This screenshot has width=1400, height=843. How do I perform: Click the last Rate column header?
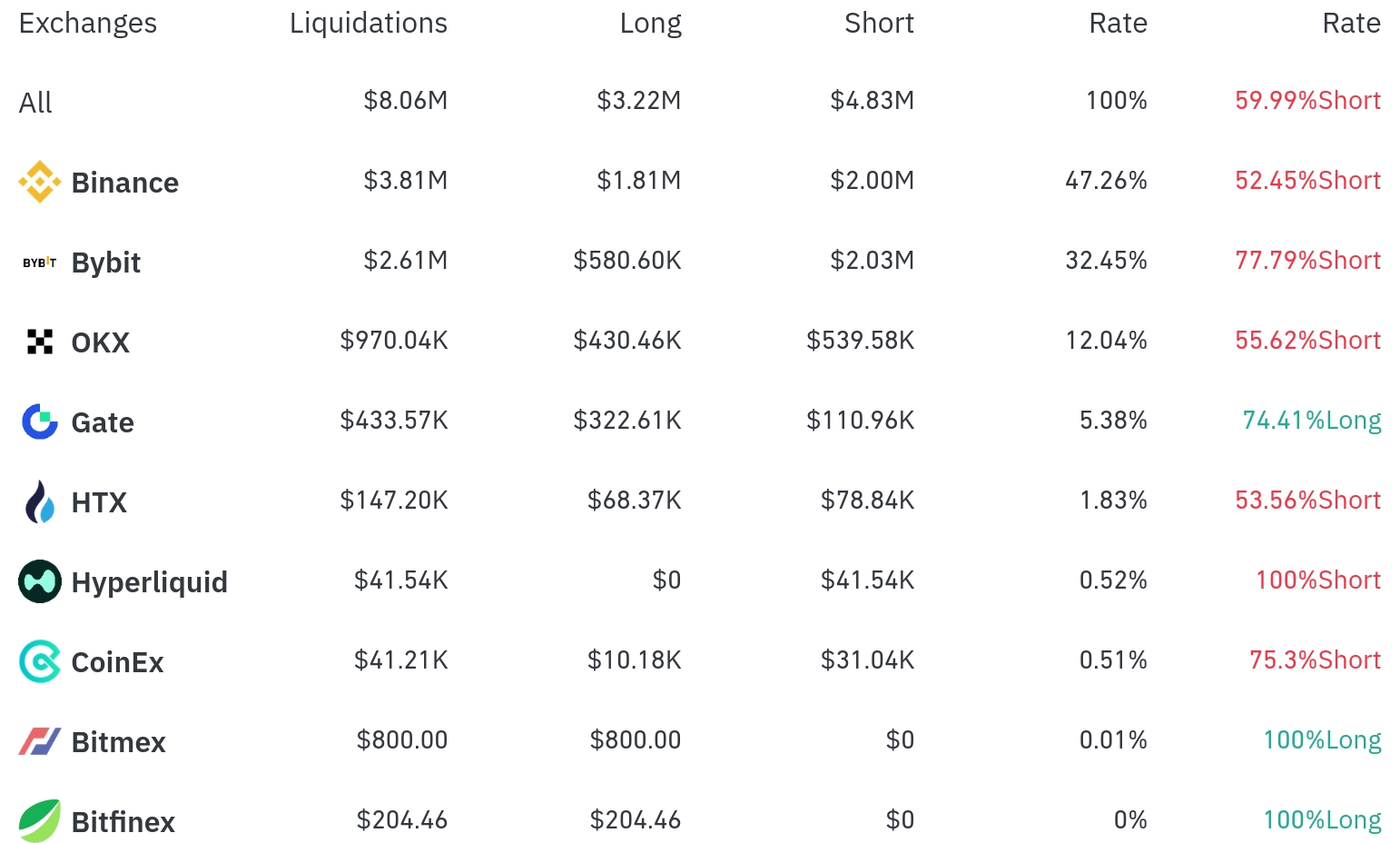pos(1352,23)
